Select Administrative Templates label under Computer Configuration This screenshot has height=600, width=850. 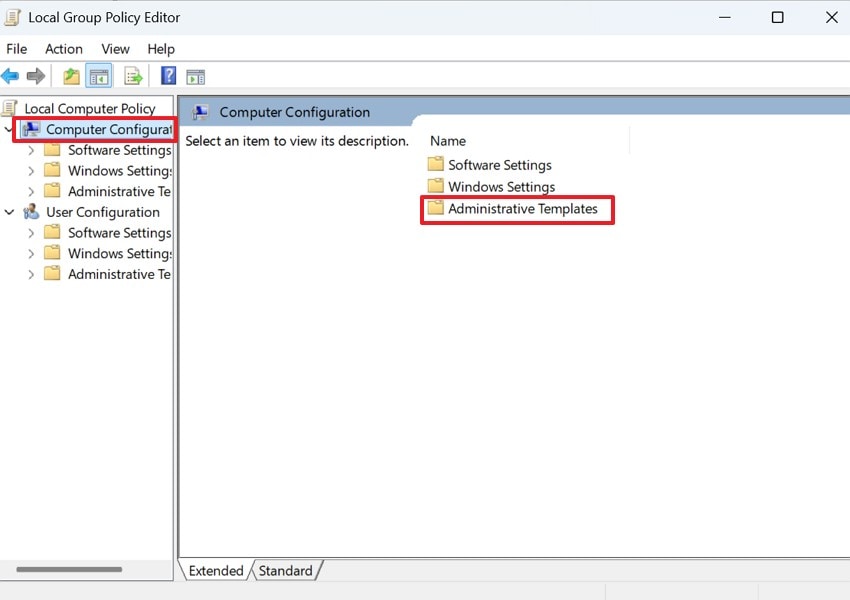[119, 191]
